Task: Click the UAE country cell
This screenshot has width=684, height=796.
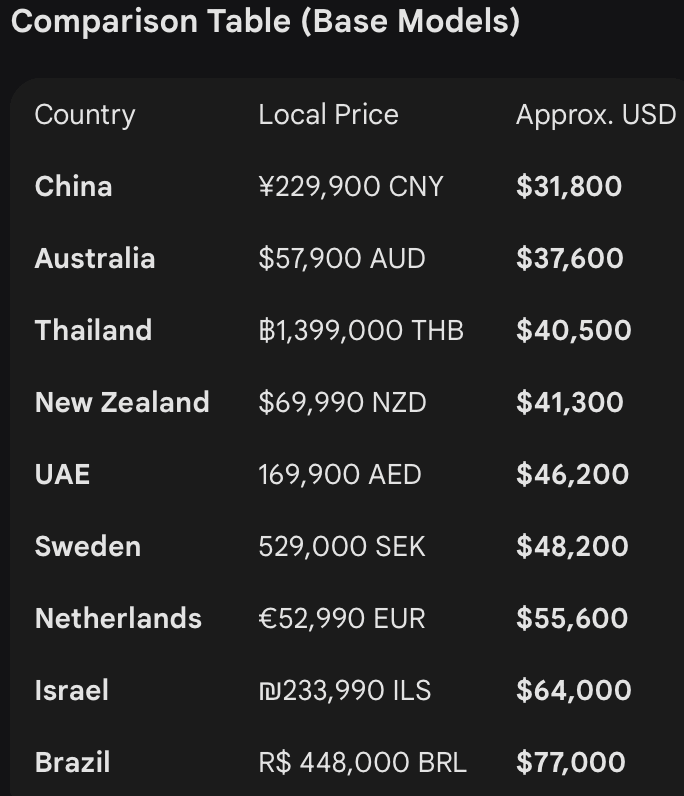Action: (x=62, y=475)
